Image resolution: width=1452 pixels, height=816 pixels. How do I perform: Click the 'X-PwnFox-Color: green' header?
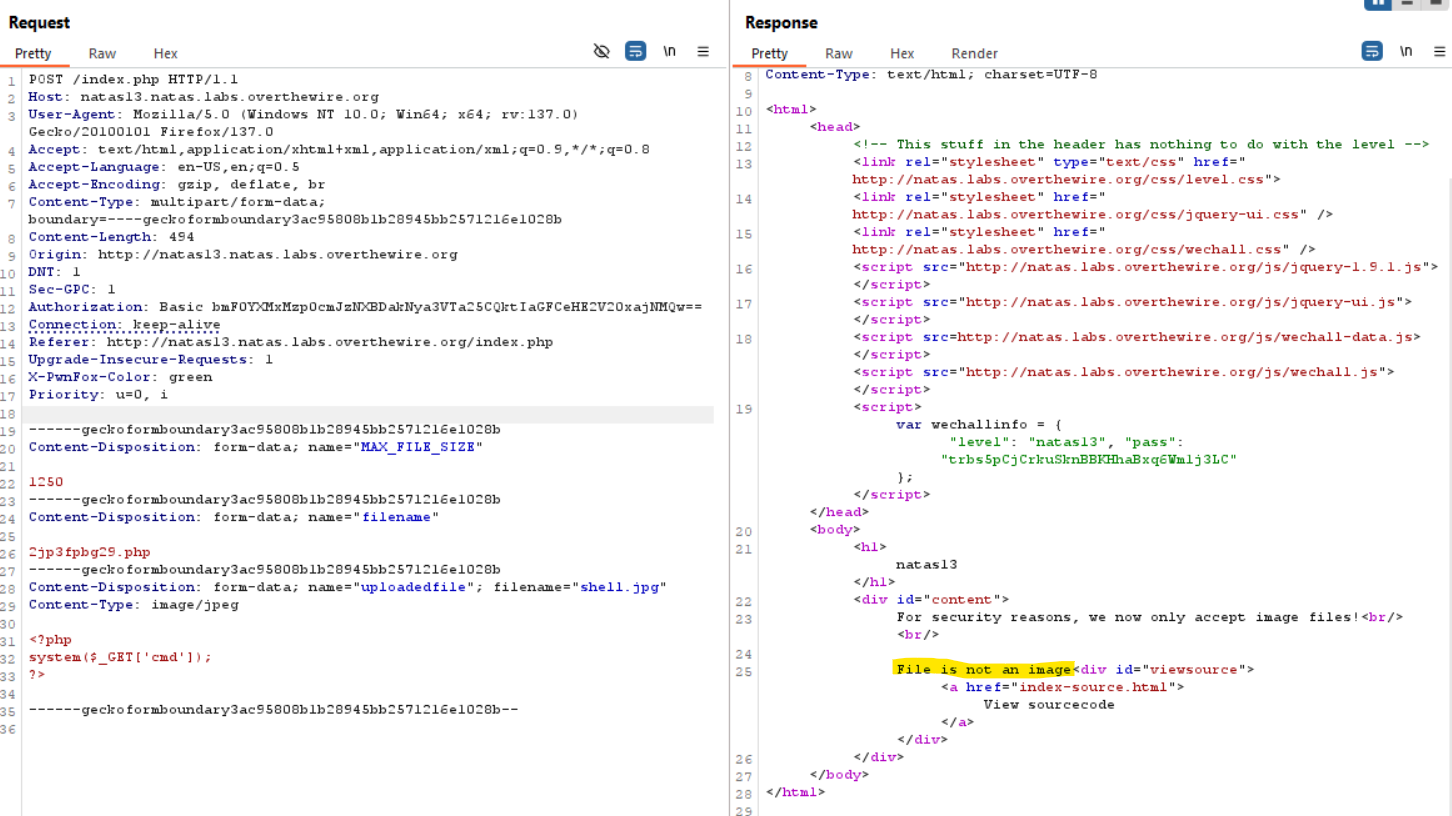[120, 377]
